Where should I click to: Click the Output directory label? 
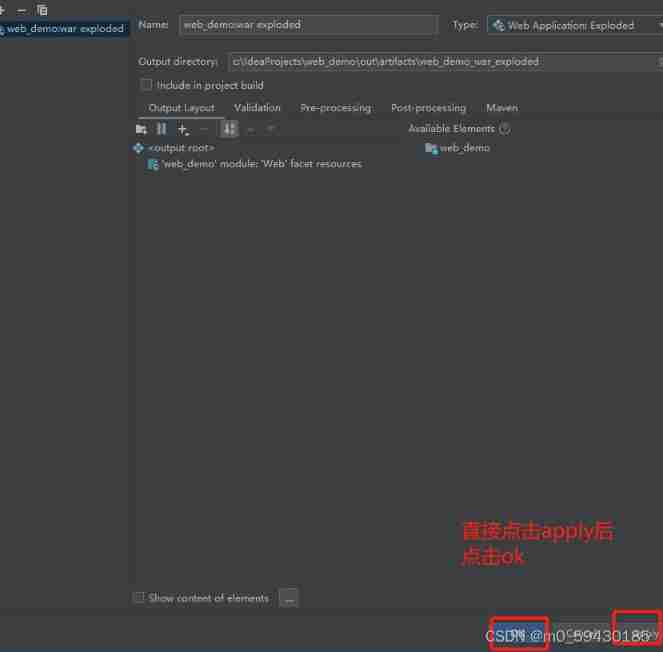(177, 62)
